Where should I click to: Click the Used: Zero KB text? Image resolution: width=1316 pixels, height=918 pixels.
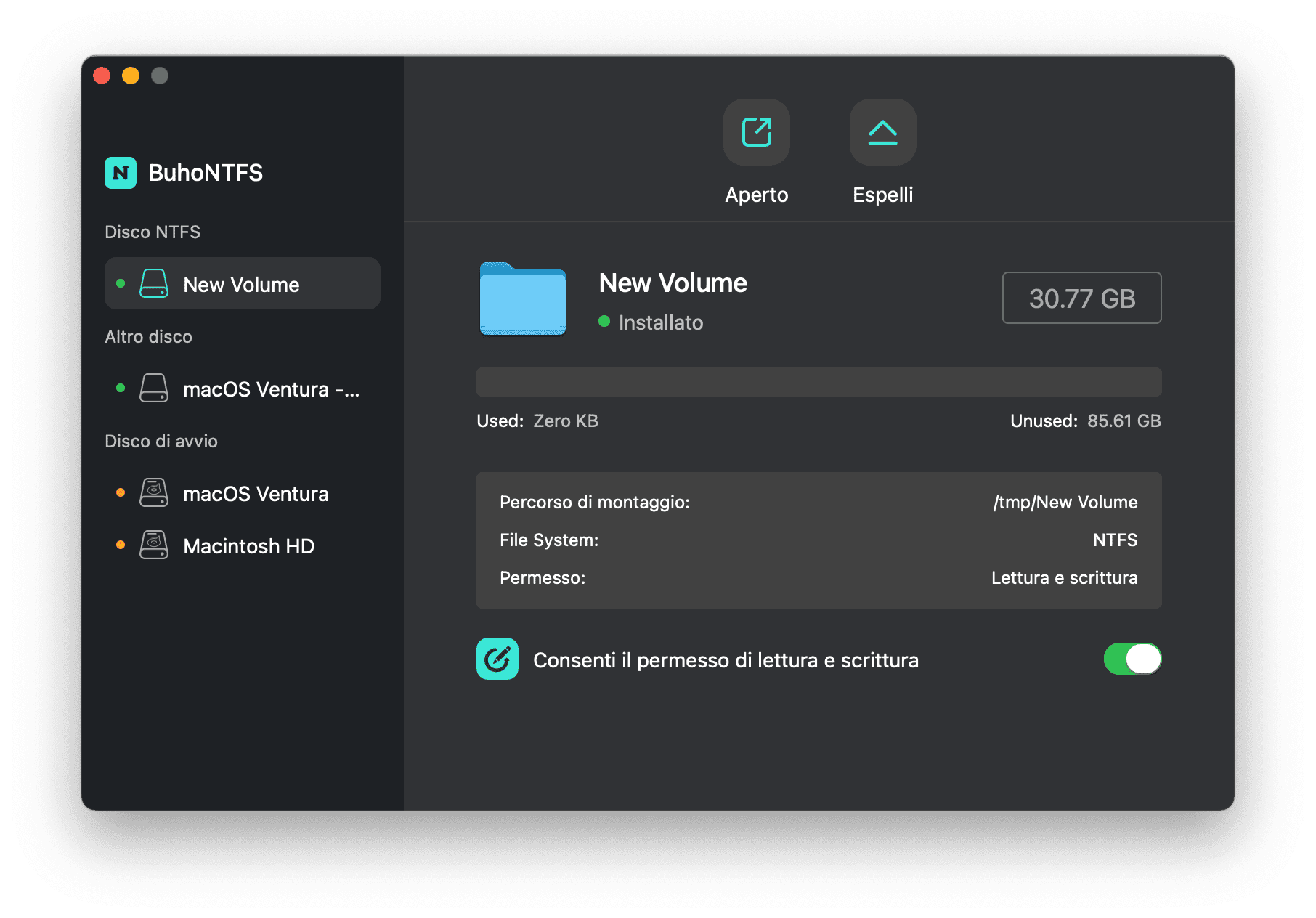click(x=537, y=421)
